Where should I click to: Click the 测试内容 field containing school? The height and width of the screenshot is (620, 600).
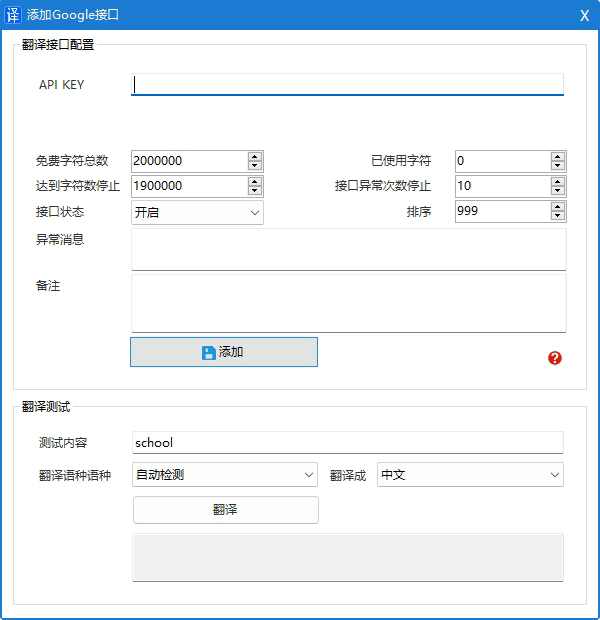pyautogui.click(x=347, y=443)
